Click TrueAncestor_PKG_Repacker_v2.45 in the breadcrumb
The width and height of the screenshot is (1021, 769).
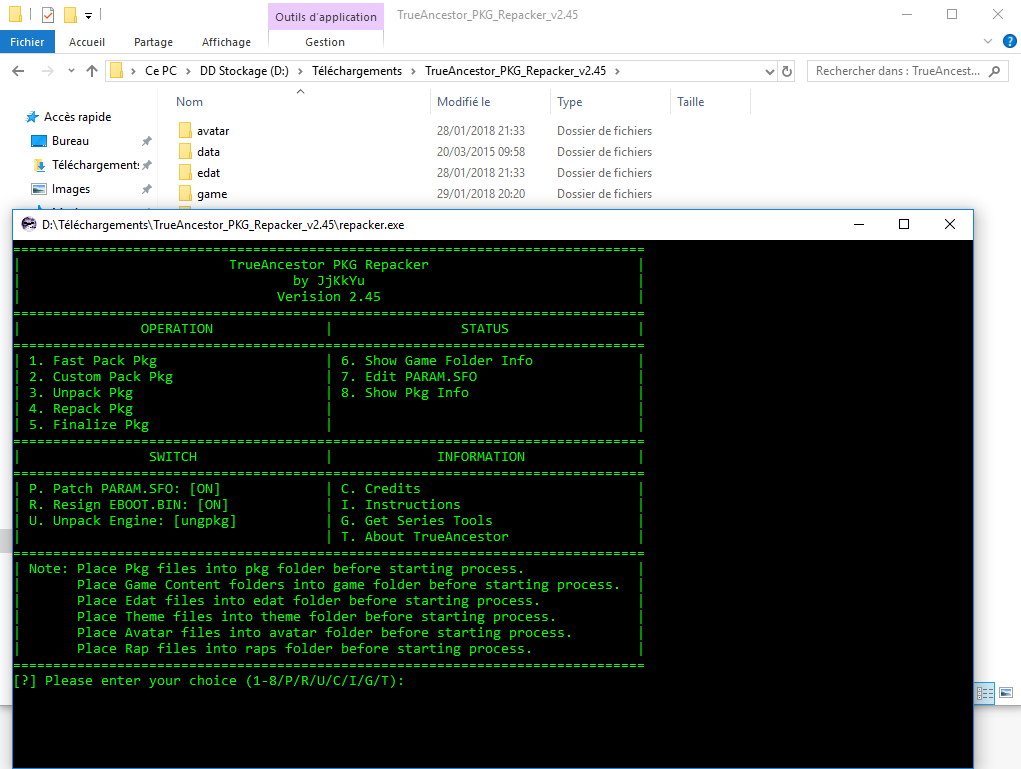(516, 70)
